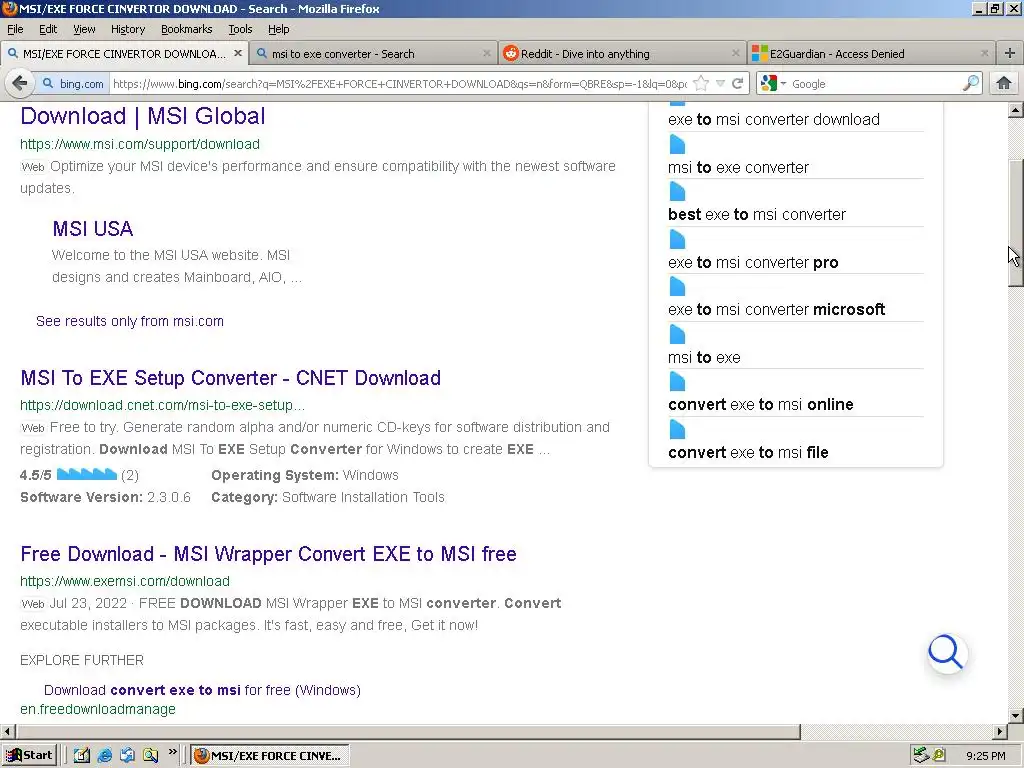Open the Google search engine selector

pyautogui.click(x=773, y=84)
